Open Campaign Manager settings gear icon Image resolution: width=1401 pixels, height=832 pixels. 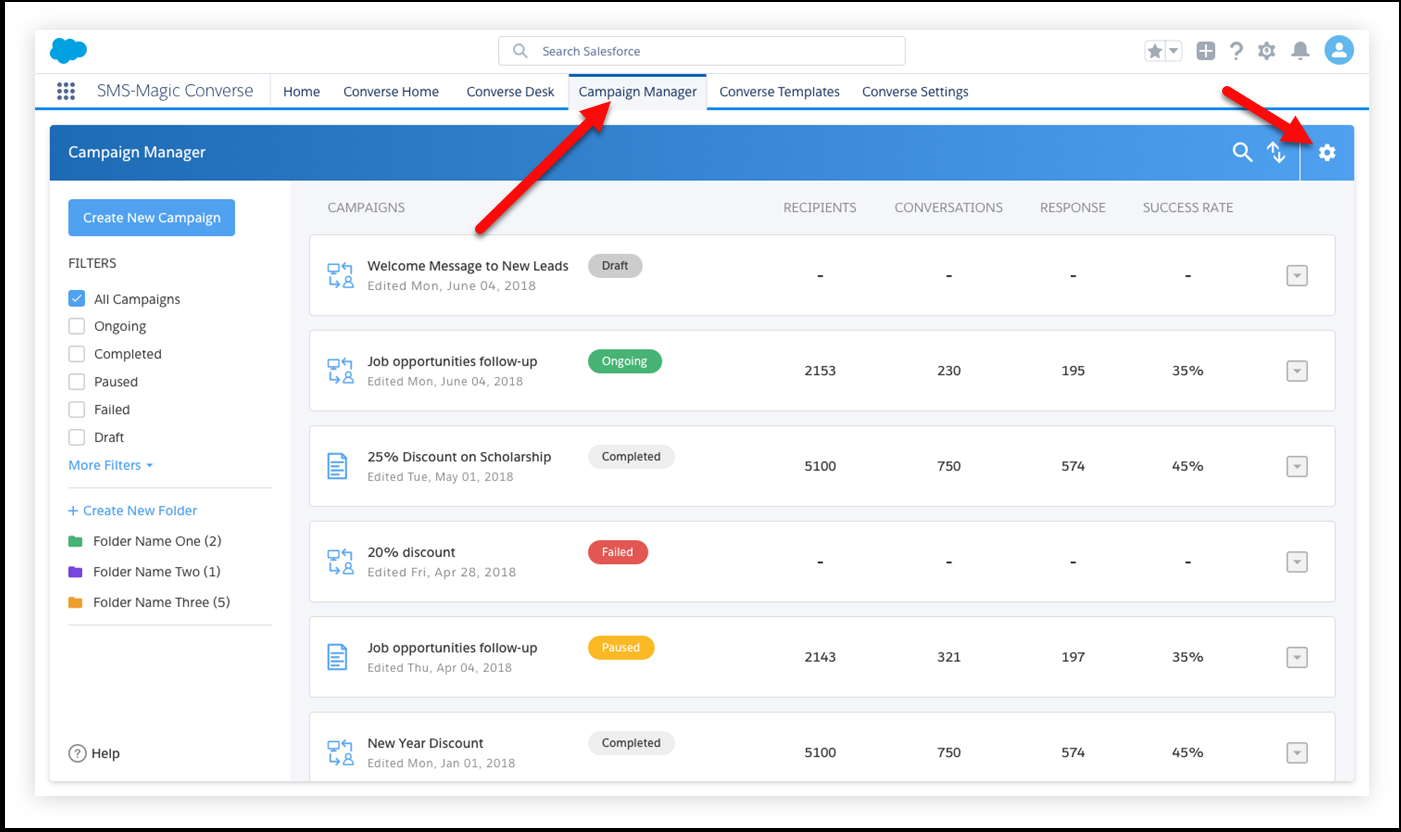tap(1327, 152)
